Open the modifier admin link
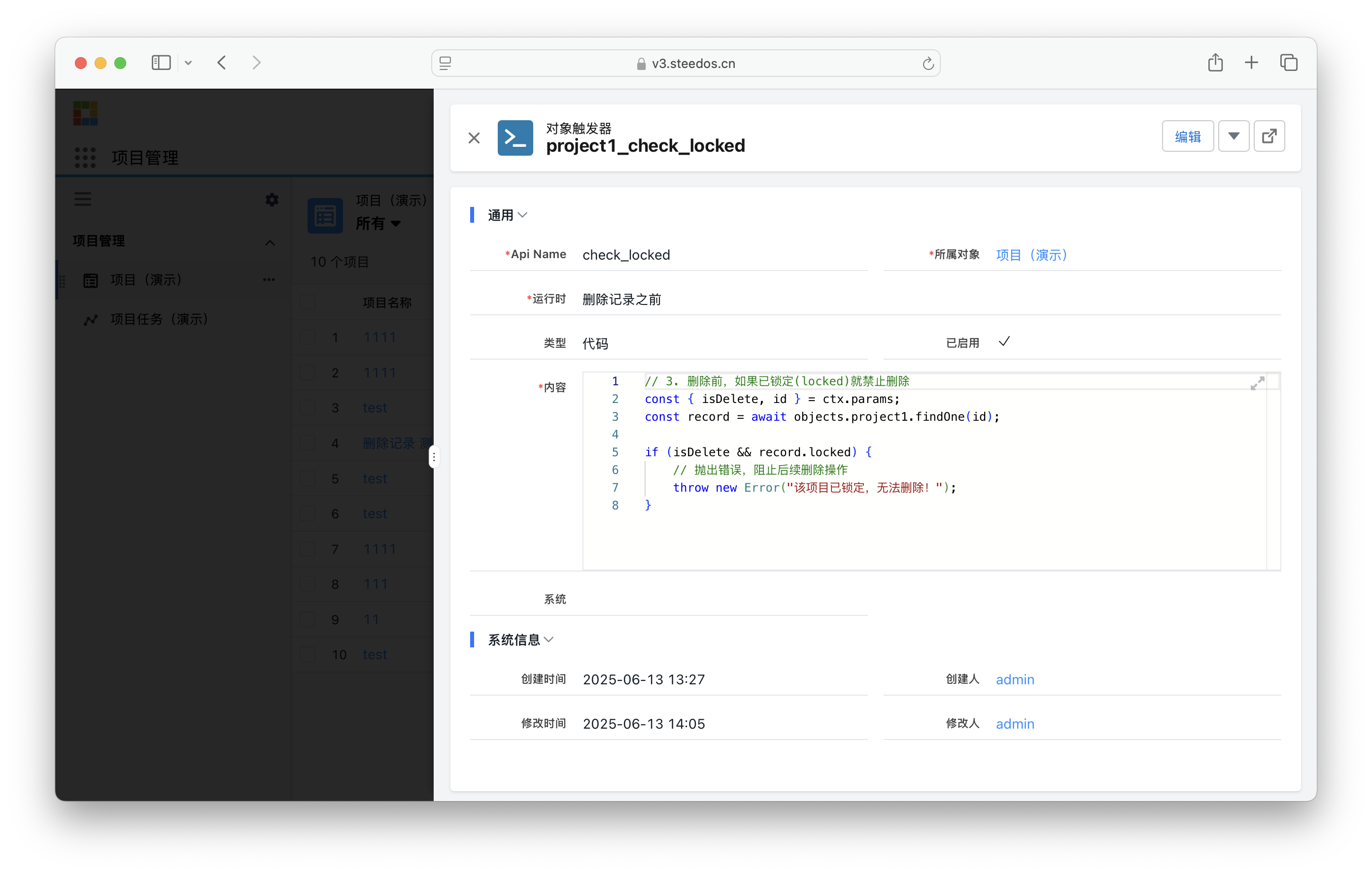This screenshot has width=1372, height=874. [x=1015, y=724]
